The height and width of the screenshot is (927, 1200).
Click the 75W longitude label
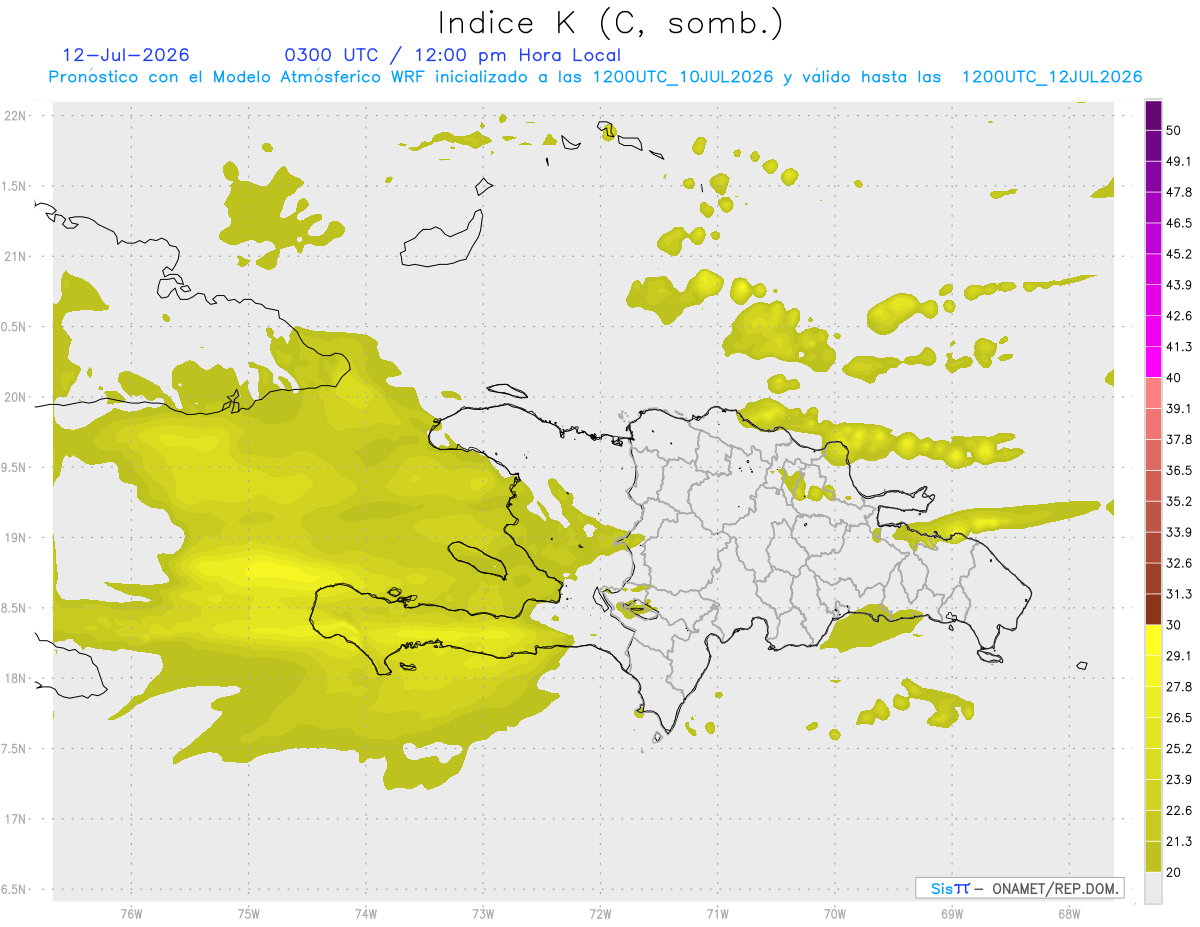(248, 913)
